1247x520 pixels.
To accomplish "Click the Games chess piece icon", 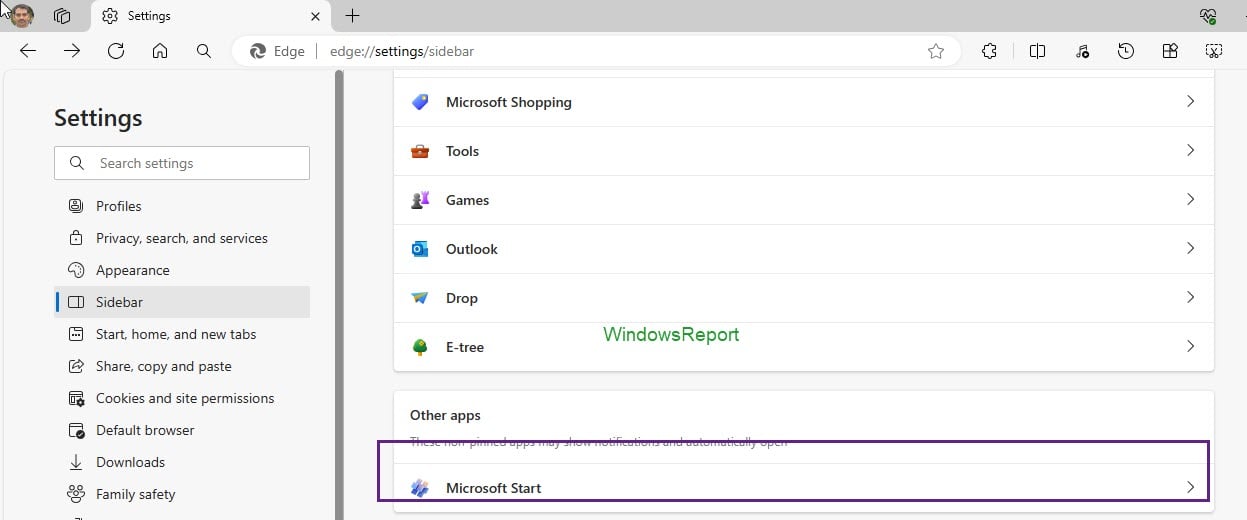I will [x=420, y=200].
